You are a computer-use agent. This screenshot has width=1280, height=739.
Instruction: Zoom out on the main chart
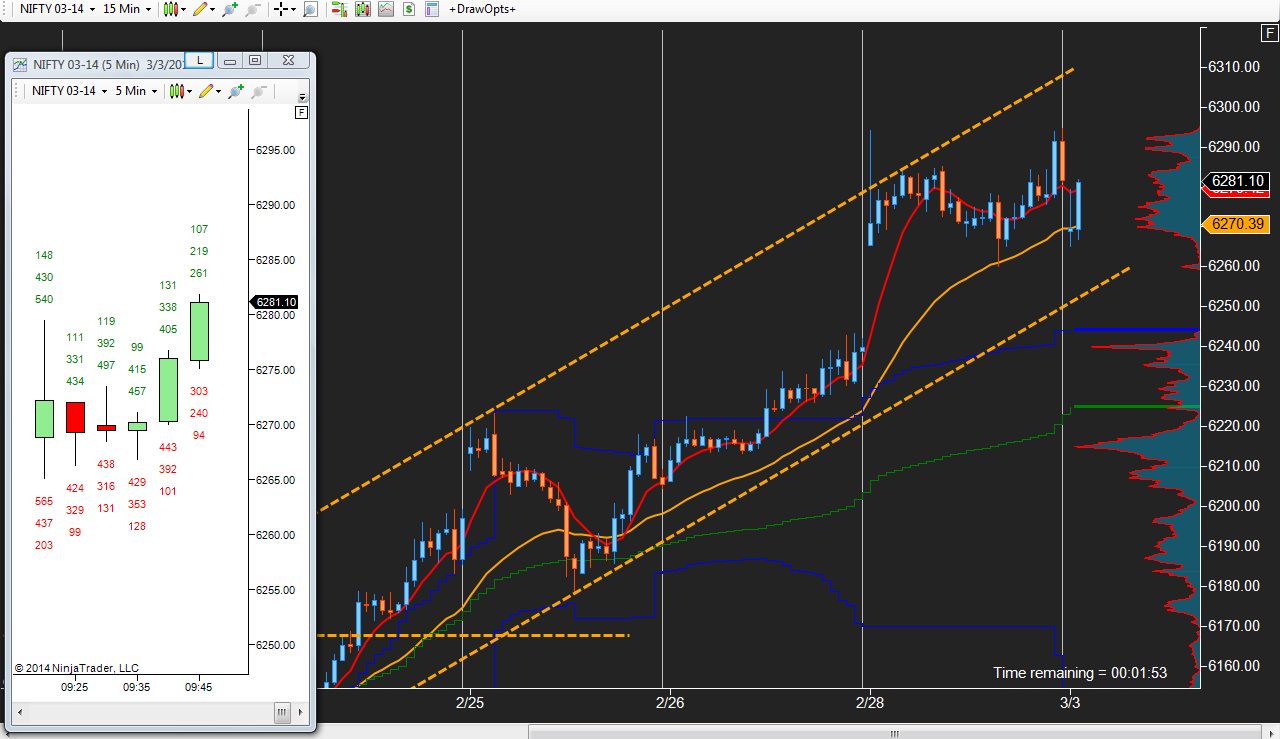[252, 9]
